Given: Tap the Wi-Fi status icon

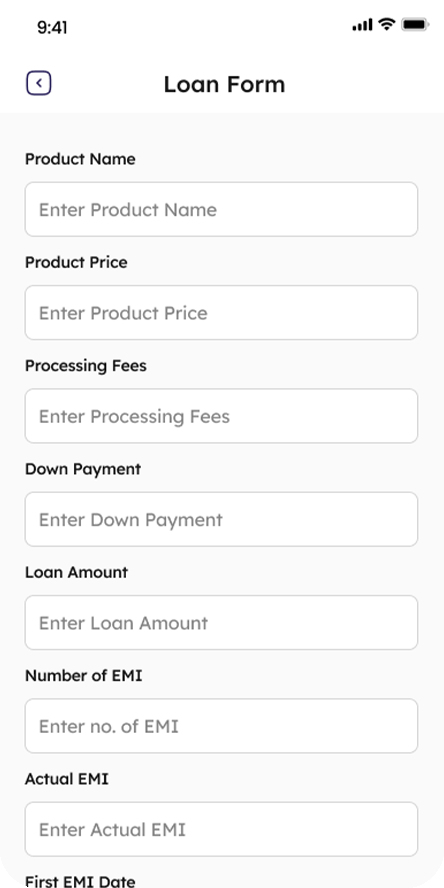Looking at the screenshot, I should pyautogui.click(x=387, y=24).
